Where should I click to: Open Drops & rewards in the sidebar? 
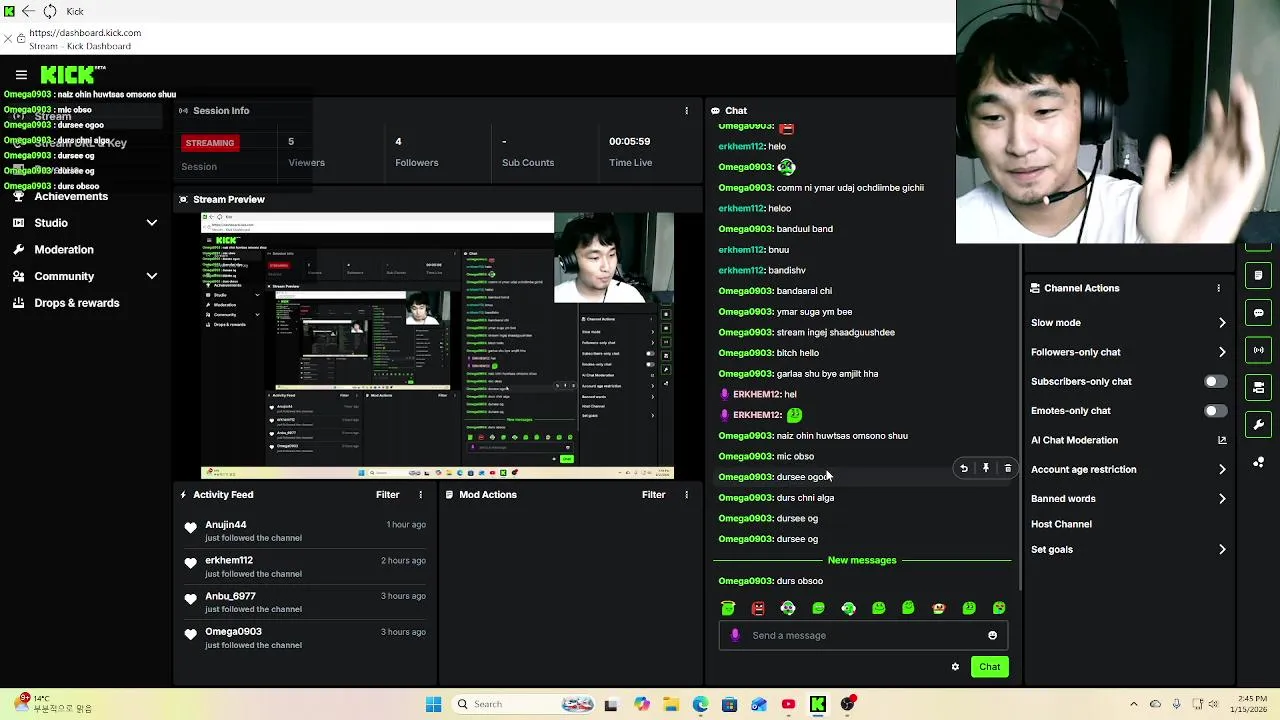point(76,303)
